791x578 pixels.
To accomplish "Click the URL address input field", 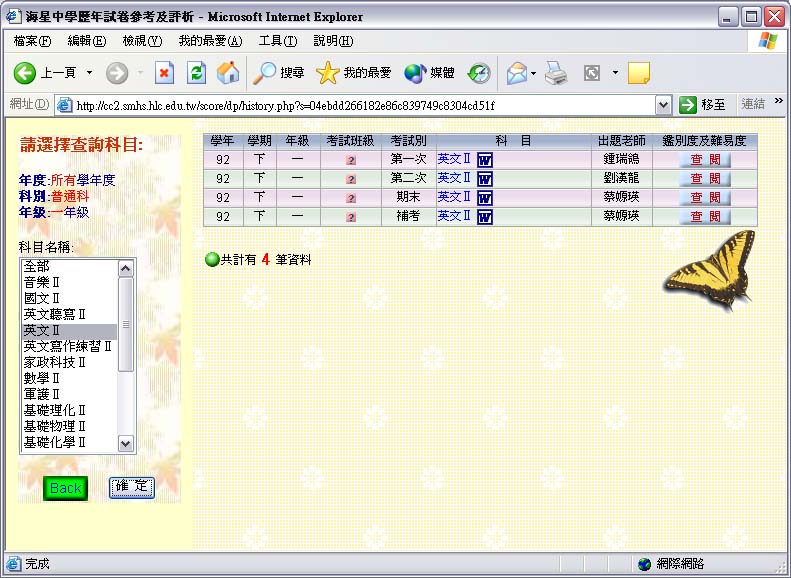I will coord(360,105).
